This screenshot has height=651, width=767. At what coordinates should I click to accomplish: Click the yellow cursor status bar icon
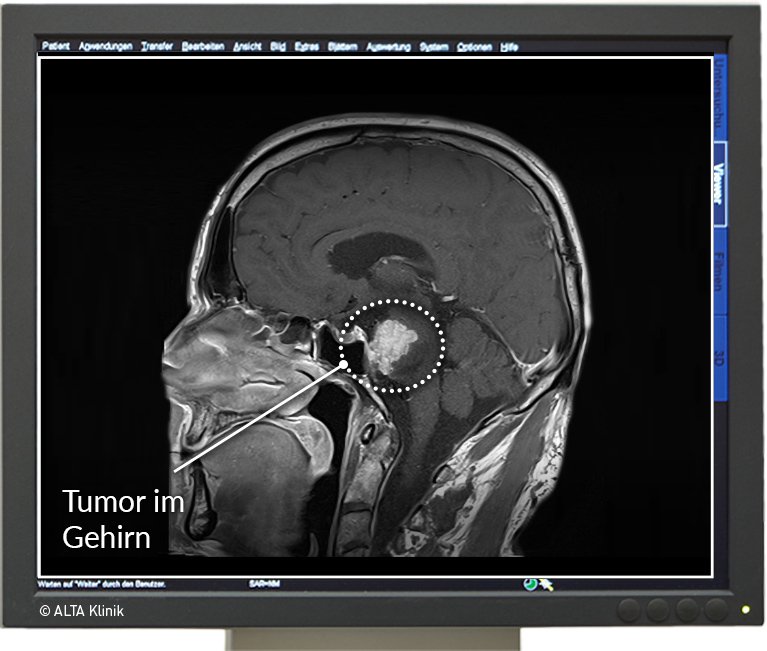[x=547, y=584]
